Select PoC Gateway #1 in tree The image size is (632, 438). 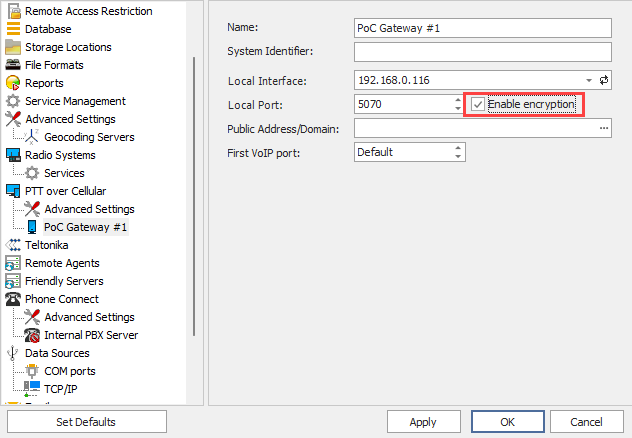[85, 227]
